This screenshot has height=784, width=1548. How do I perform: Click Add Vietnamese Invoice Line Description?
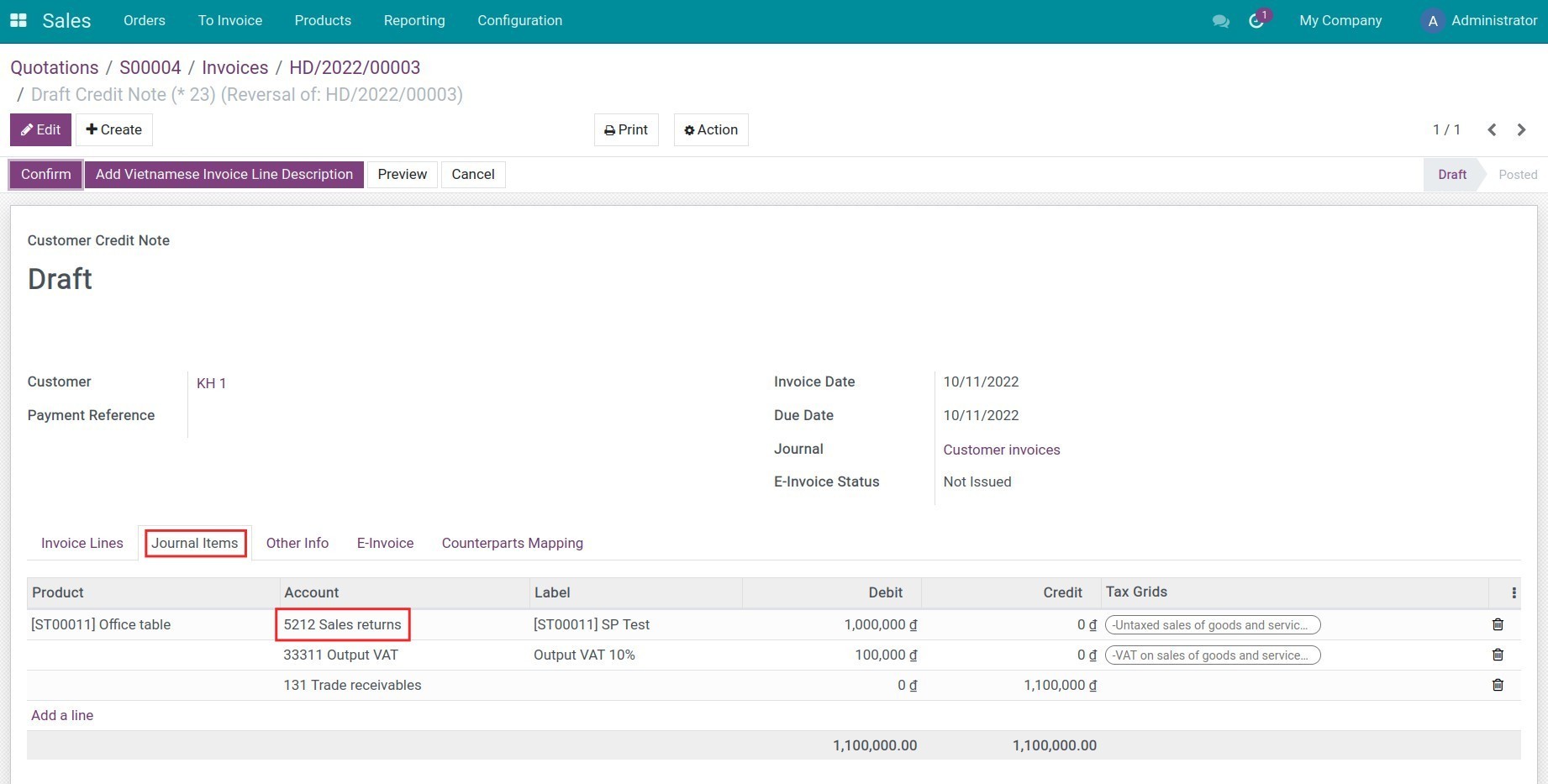click(x=224, y=174)
